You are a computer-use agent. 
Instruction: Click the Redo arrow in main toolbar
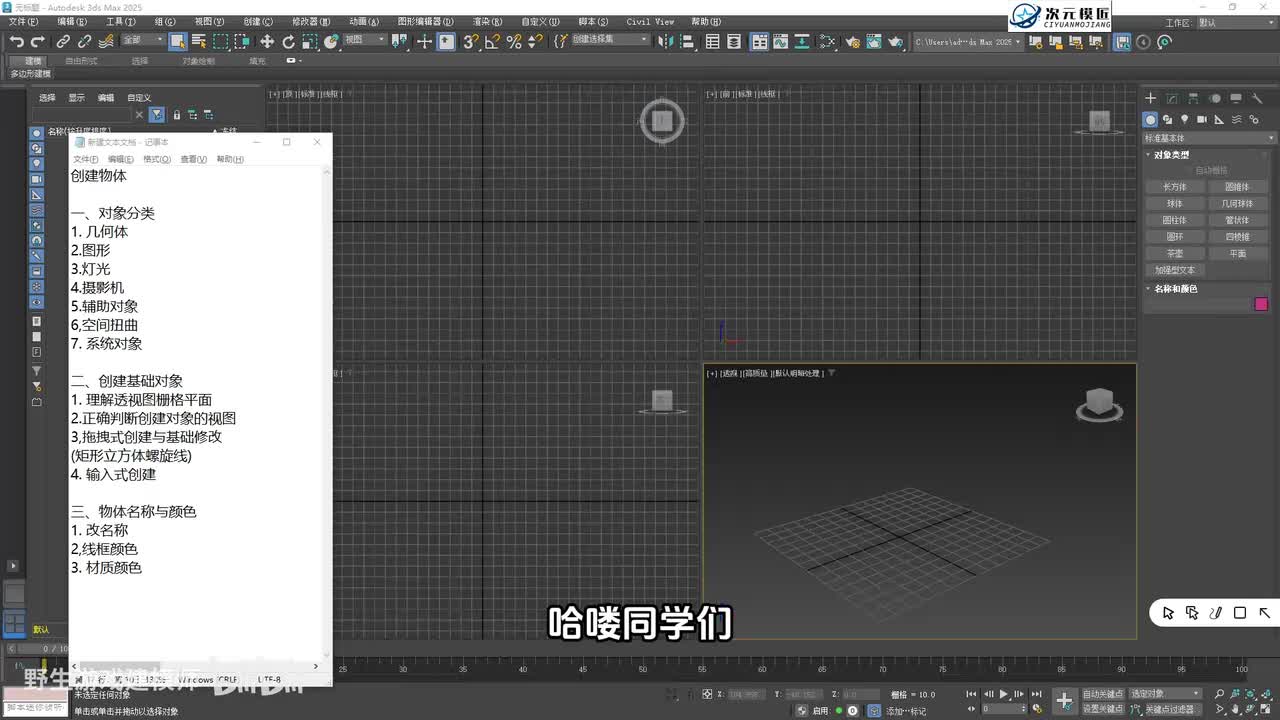(38, 41)
